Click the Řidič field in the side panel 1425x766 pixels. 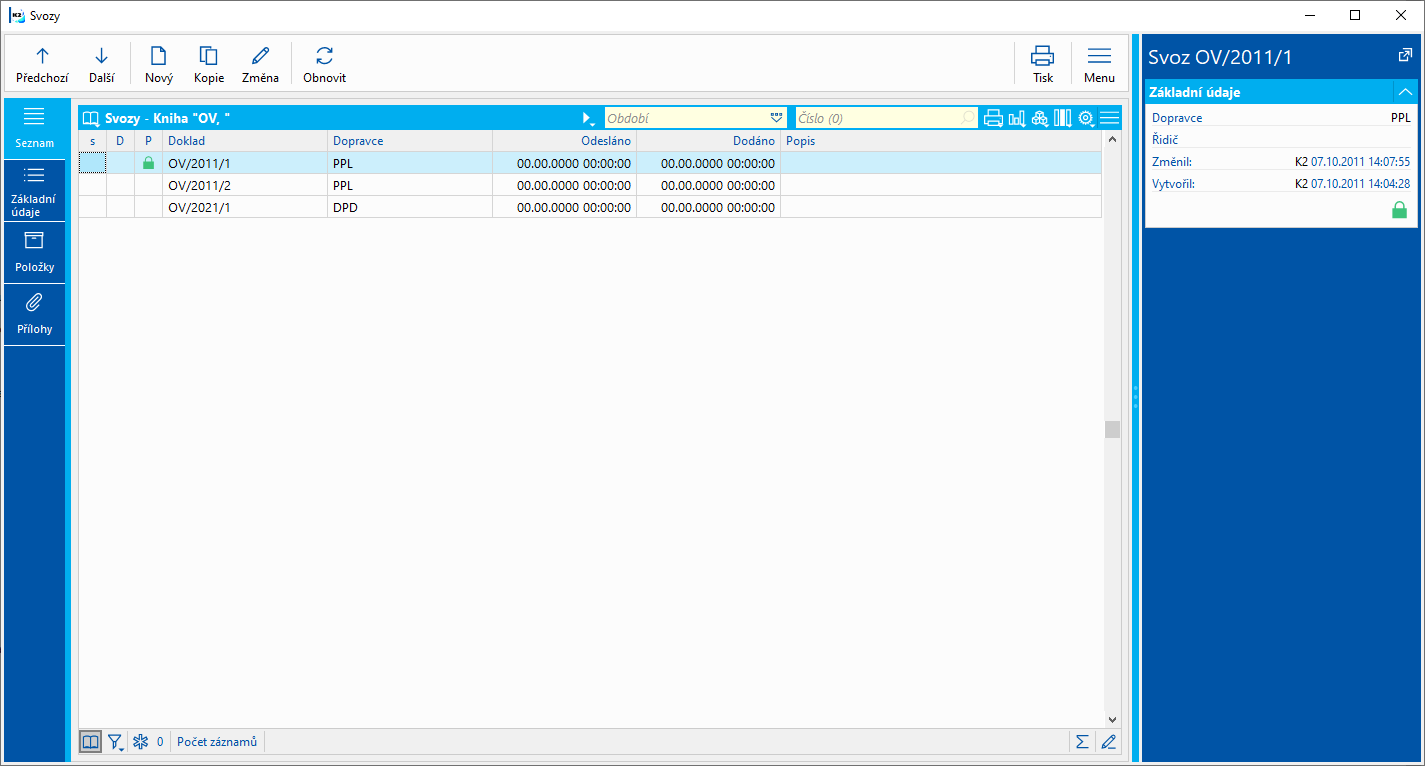pyautogui.click(x=1281, y=140)
